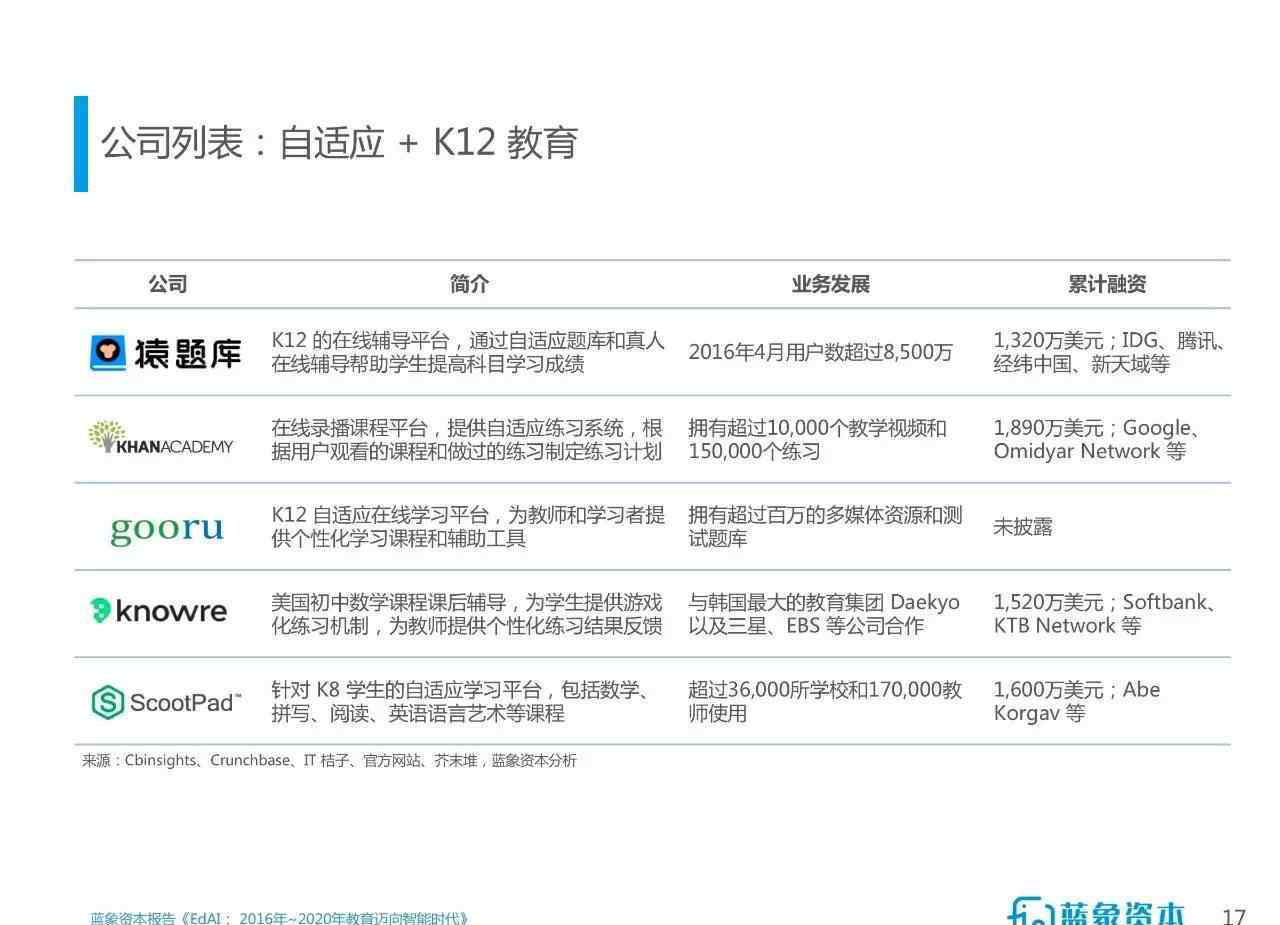Click the 猿题库 company logo

click(166, 353)
